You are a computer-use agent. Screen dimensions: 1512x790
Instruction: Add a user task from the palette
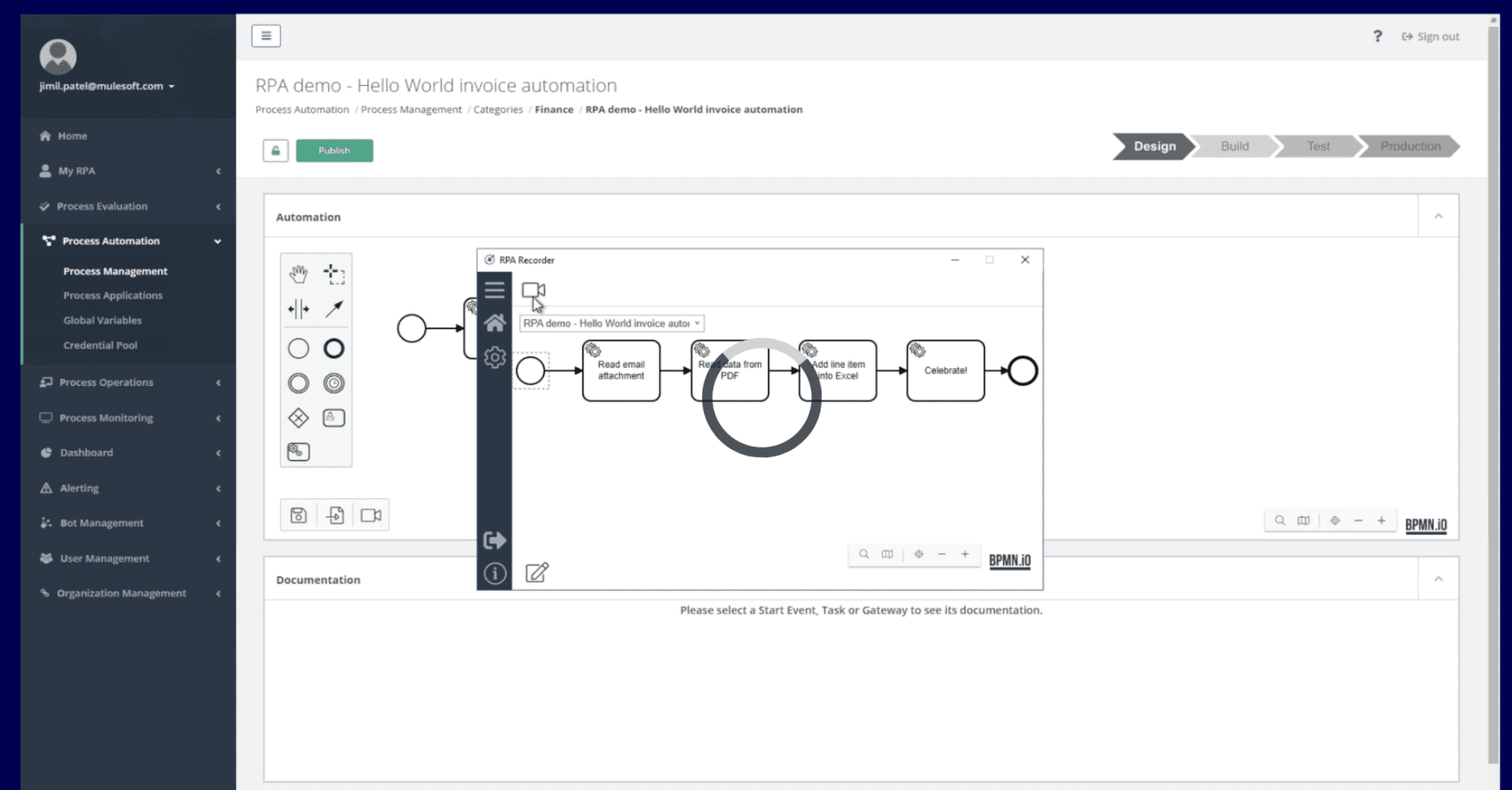tap(334, 418)
